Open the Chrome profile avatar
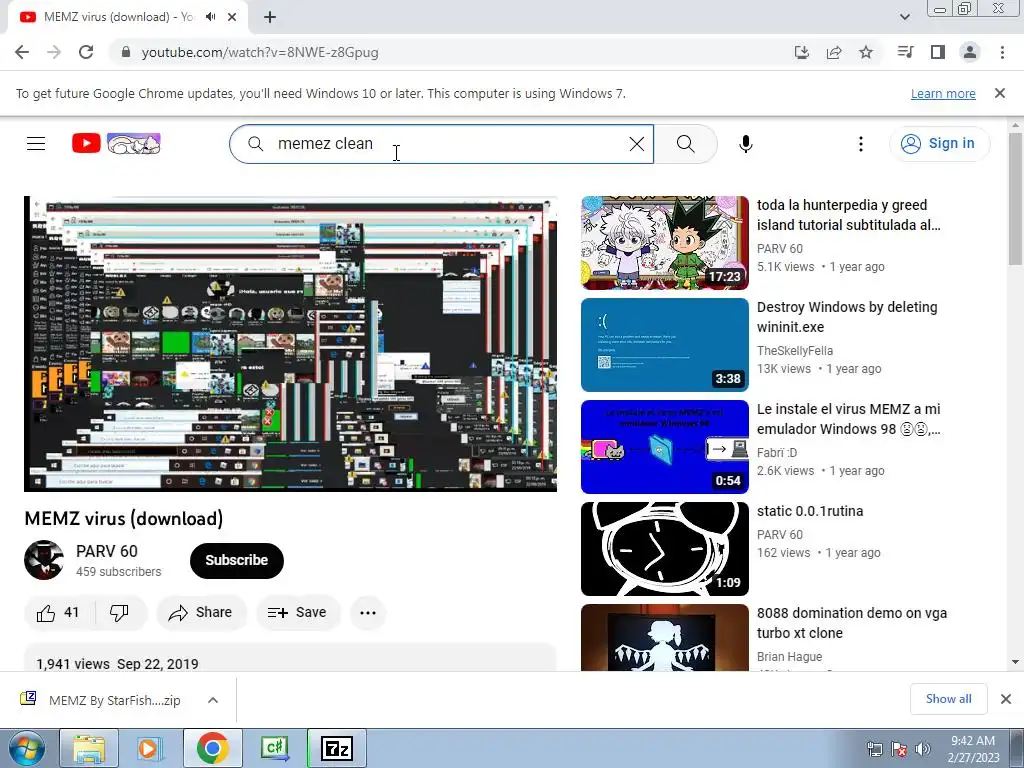Image resolution: width=1024 pixels, height=768 pixels. (970, 52)
